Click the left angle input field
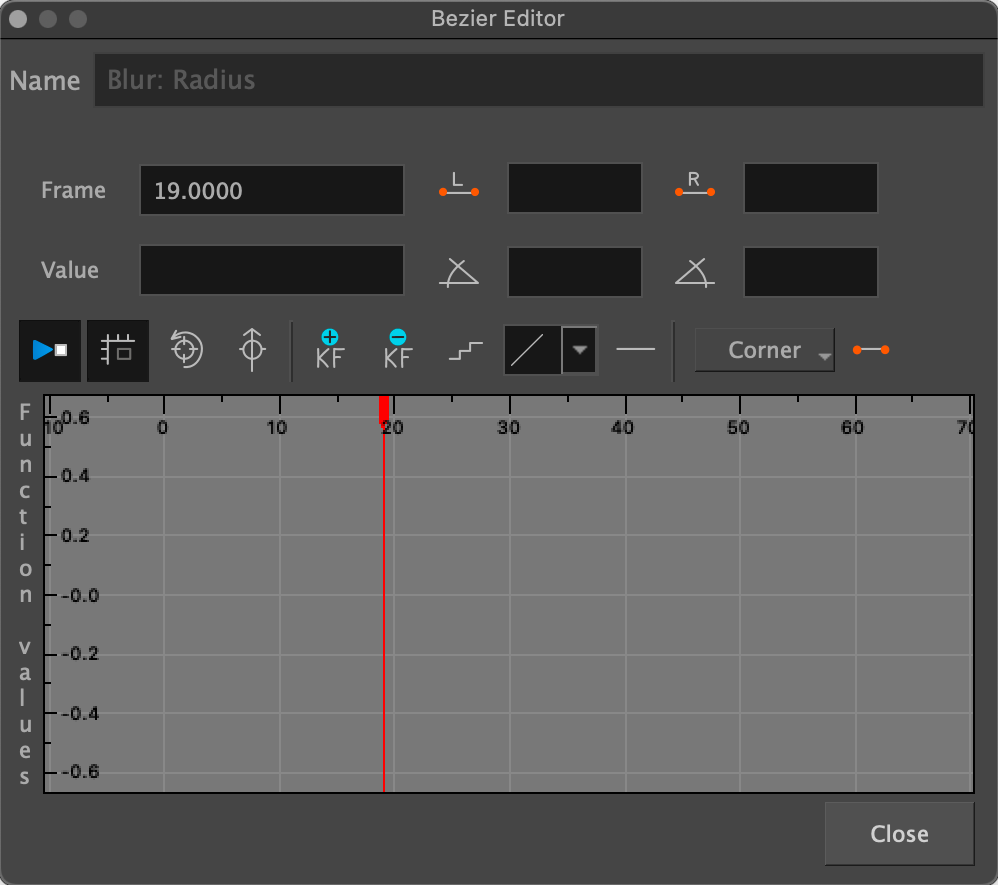 click(x=574, y=271)
